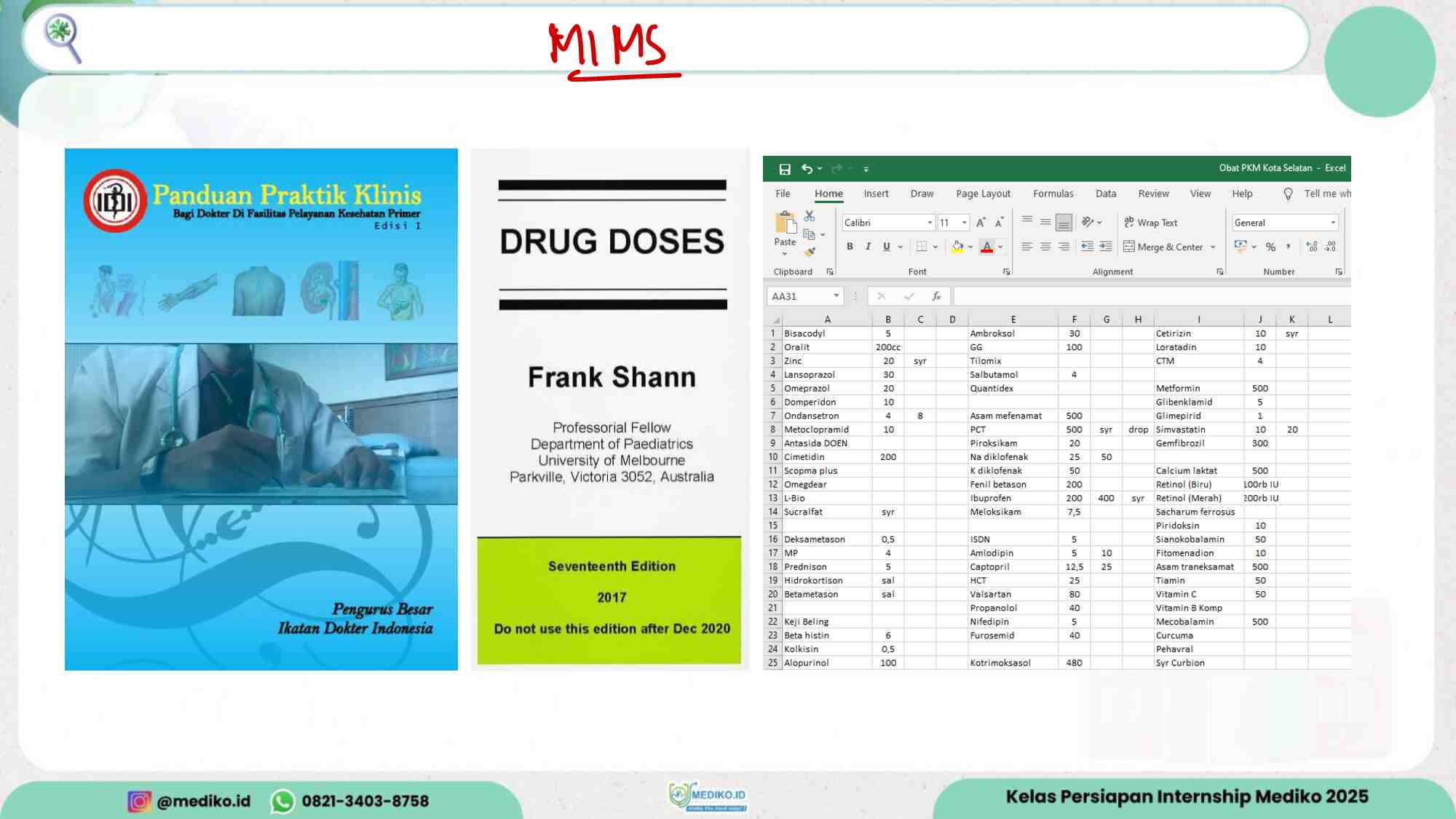The height and width of the screenshot is (819, 1456).
Task: Open the Font group dialog launcher
Action: tap(1007, 272)
